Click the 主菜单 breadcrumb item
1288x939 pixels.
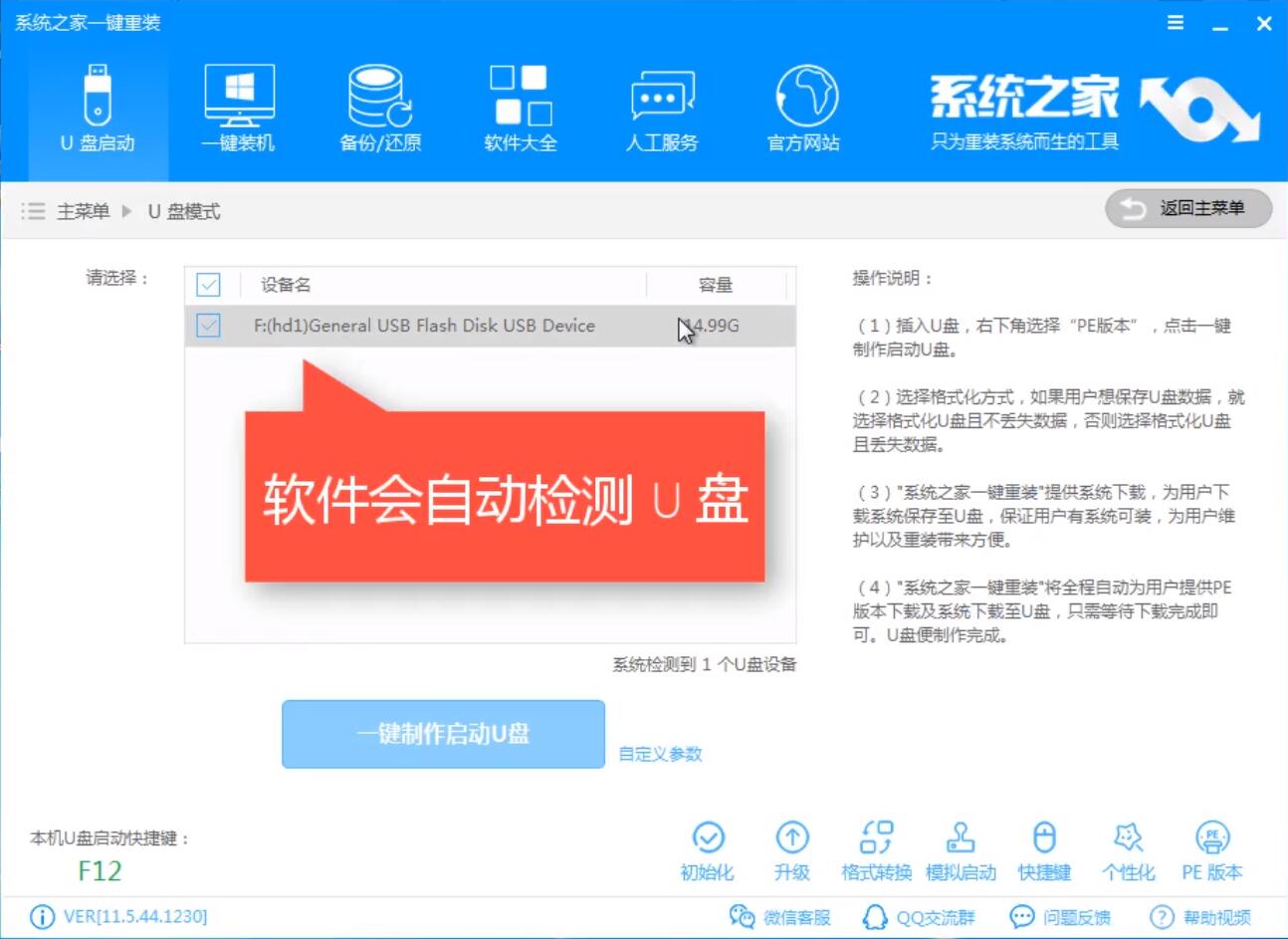[x=84, y=211]
